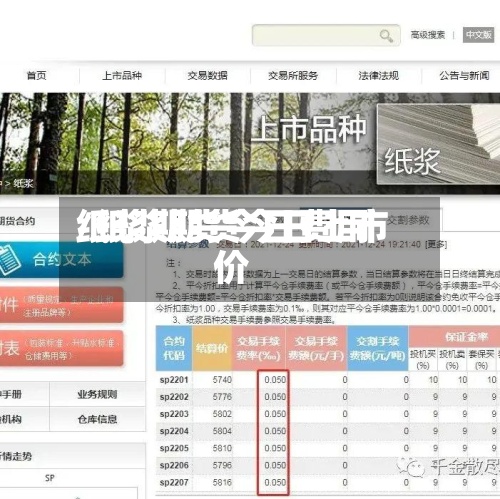This screenshot has height=499, width=500.
Task: Open the 公告与新闻 menu item
Action: [464, 75]
